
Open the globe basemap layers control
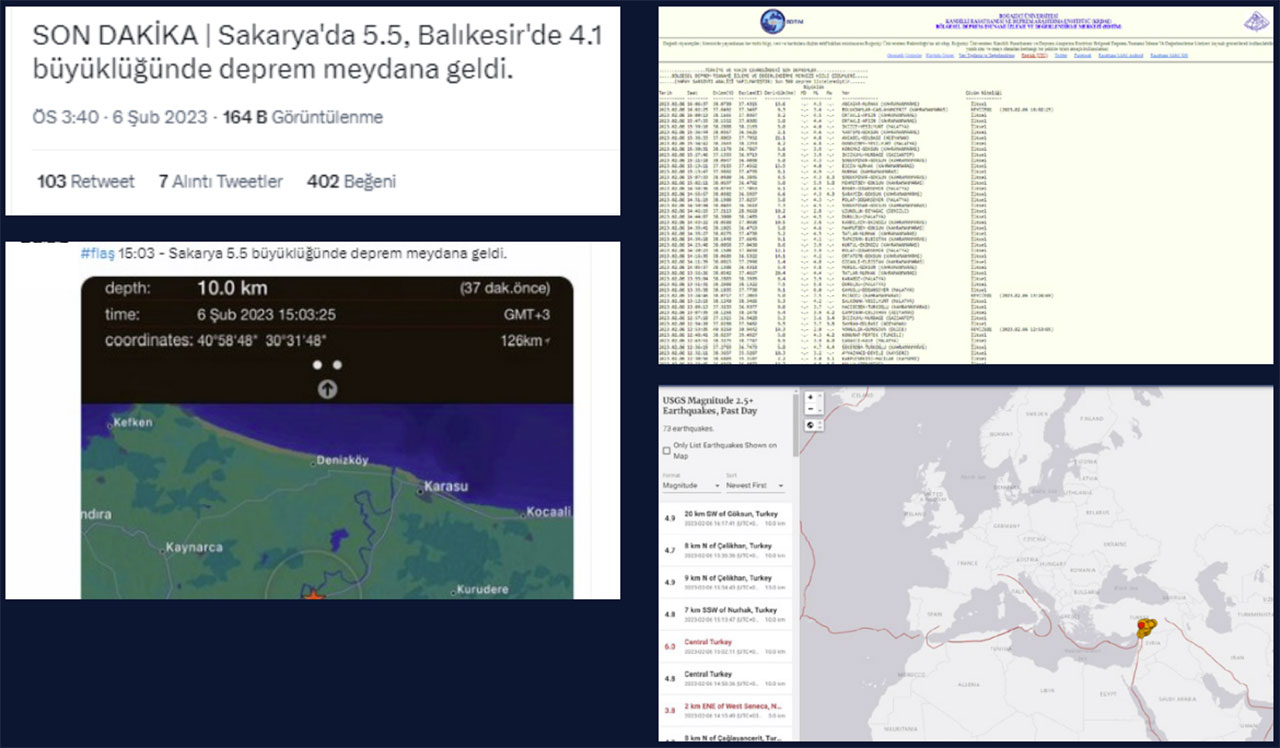[809, 426]
